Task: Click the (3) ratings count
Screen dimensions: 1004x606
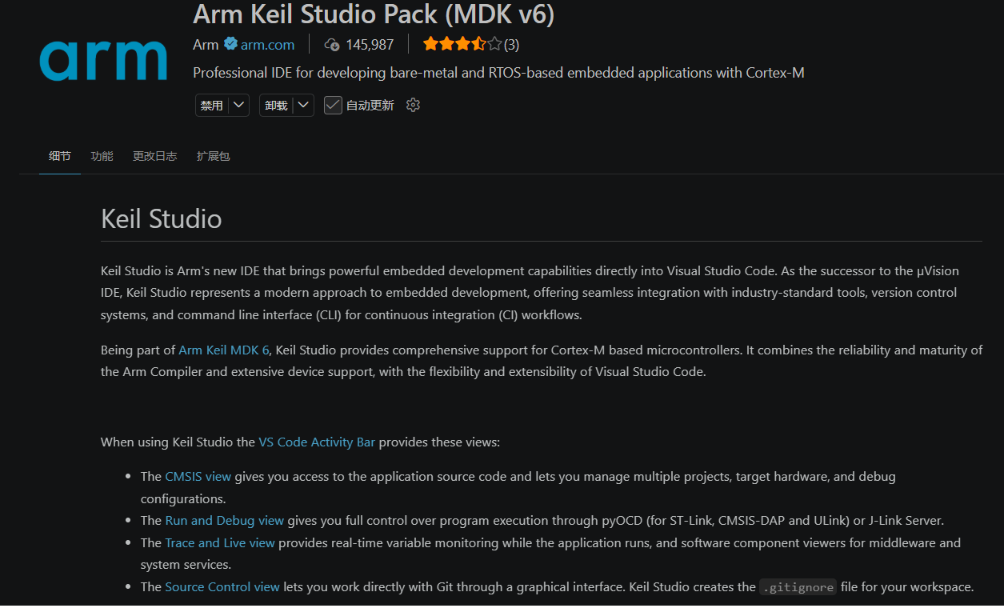Action: 512,45
